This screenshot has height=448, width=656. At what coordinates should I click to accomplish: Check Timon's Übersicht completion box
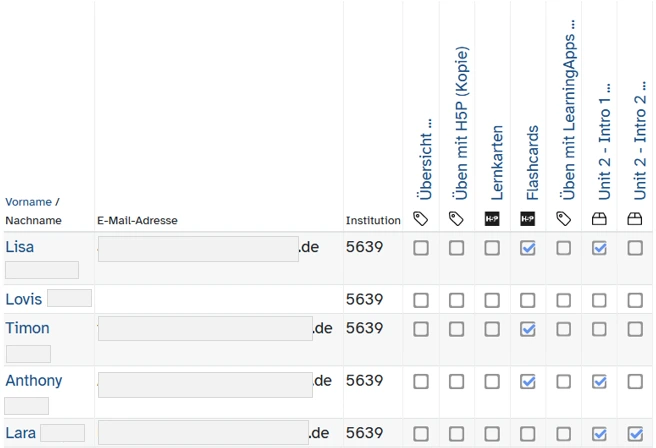[x=421, y=329]
